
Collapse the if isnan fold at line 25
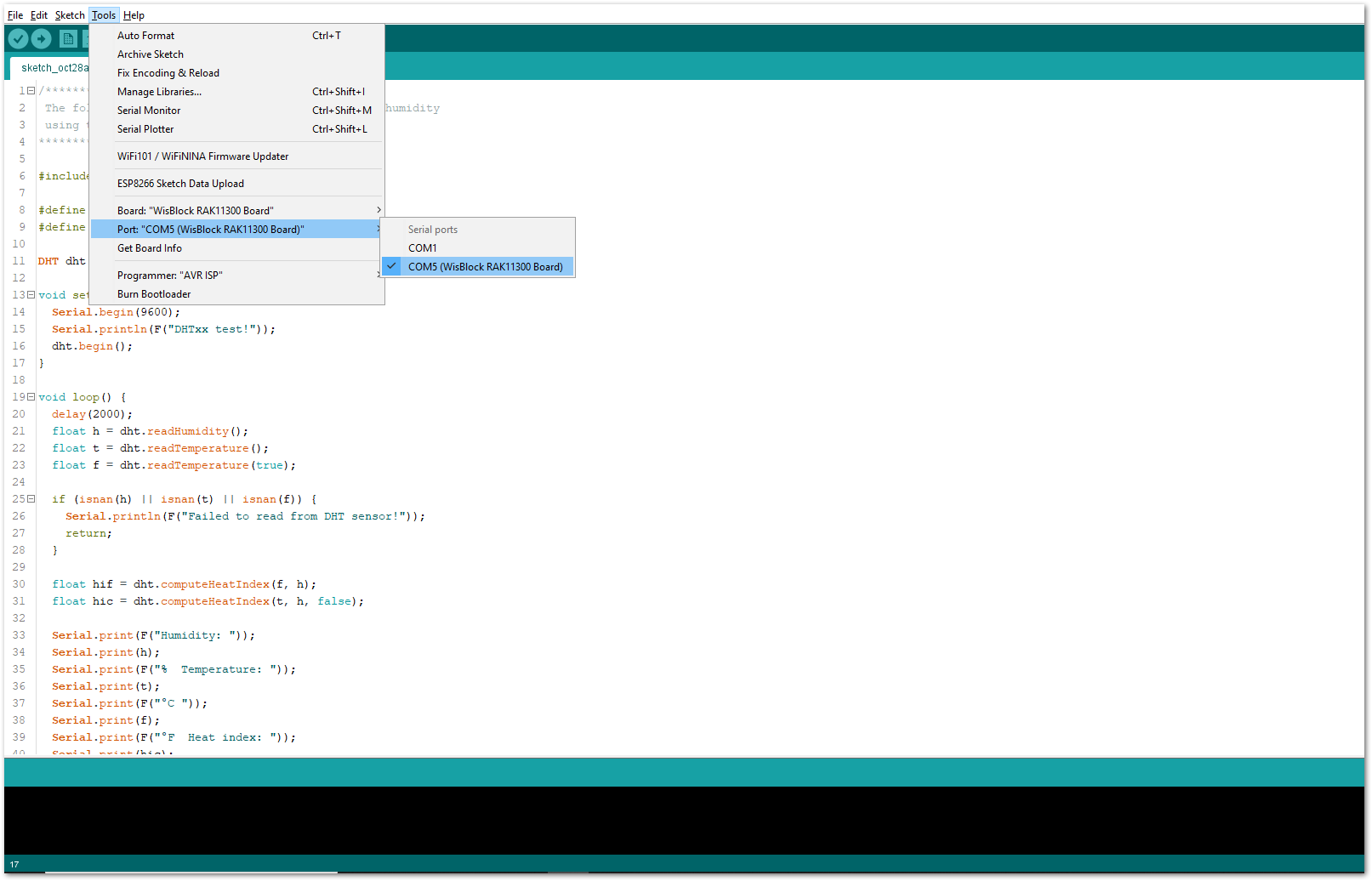[31, 499]
